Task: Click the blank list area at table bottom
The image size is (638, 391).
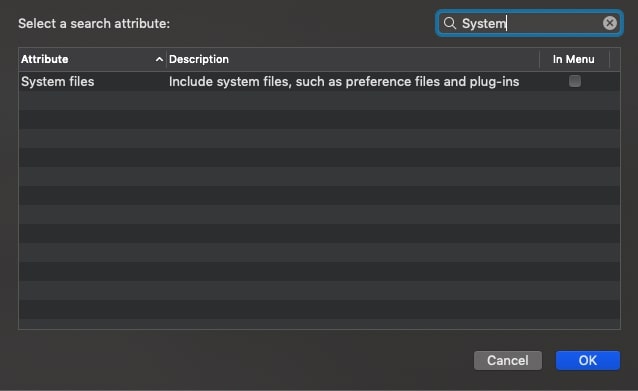Action: pyautogui.click(x=319, y=324)
